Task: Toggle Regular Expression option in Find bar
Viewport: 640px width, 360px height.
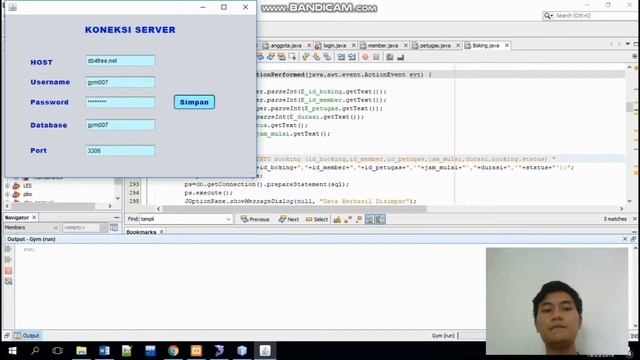Action: (x=359, y=219)
